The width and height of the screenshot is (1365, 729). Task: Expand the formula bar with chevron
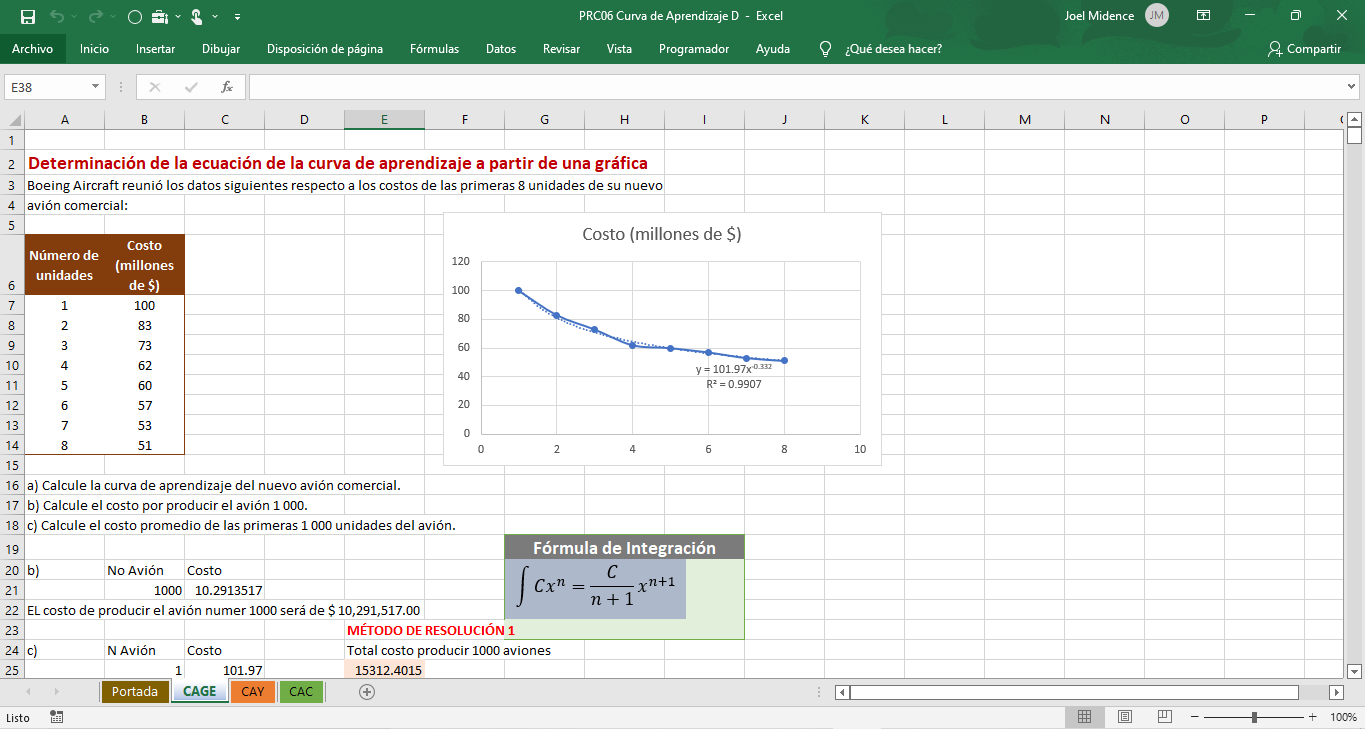click(x=1352, y=87)
